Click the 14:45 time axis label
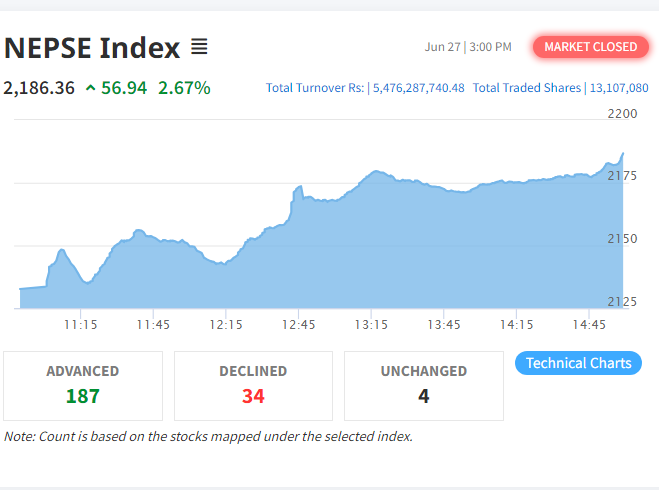 589,324
